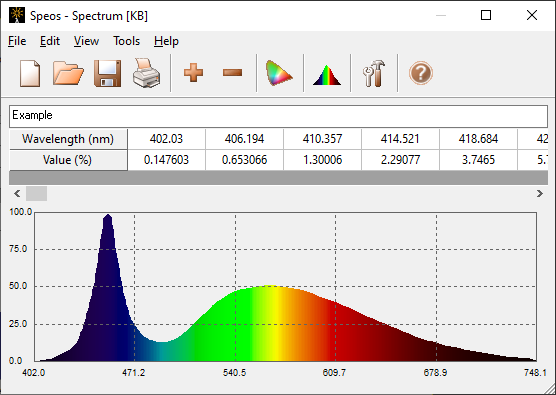This screenshot has width=556, height=395.
Task: Print using the printer icon
Action: [146, 73]
